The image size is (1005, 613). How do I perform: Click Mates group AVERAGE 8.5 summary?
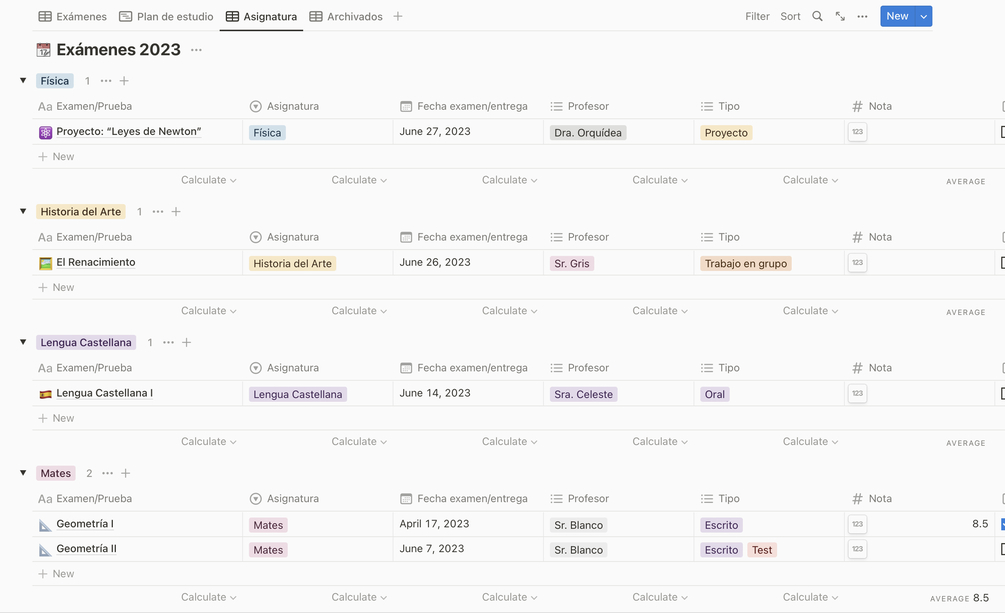[959, 598]
